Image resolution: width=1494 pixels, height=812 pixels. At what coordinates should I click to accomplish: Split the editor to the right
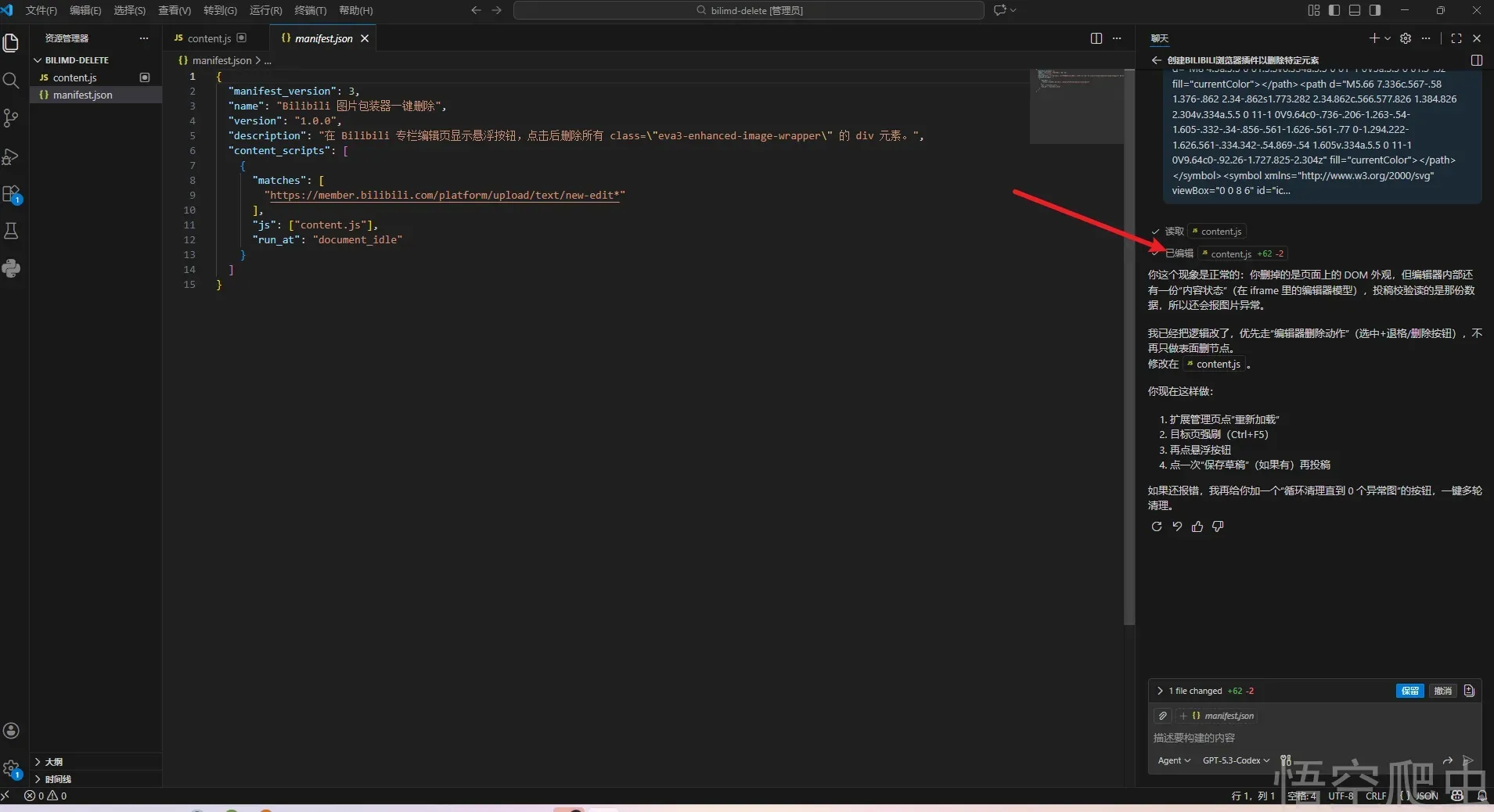[x=1096, y=38]
